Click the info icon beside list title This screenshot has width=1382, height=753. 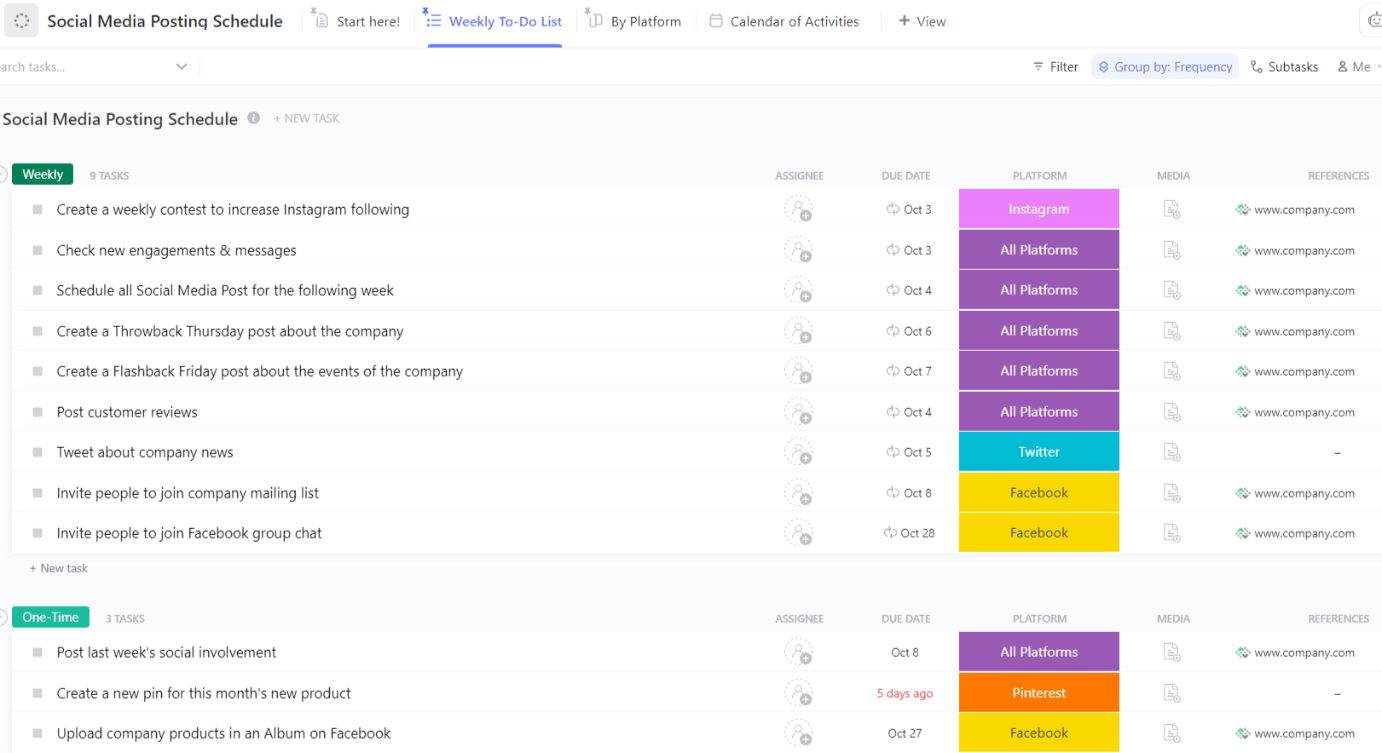click(x=254, y=118)
